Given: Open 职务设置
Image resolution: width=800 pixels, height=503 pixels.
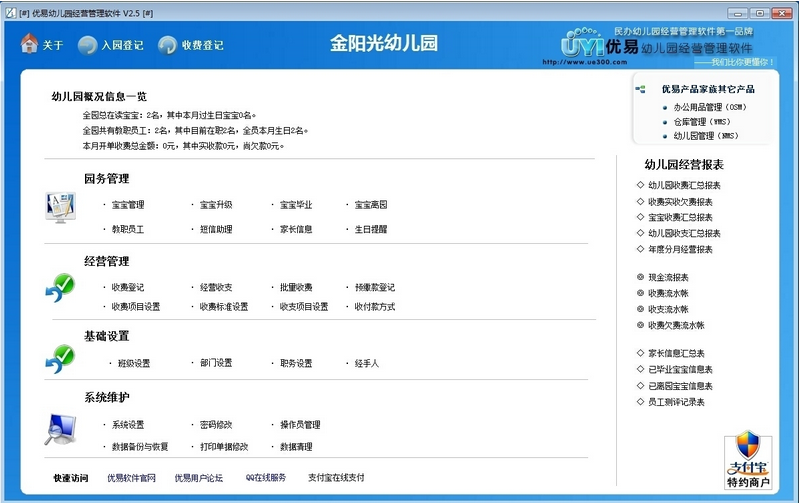Looking at the screenshot, I should tap(296, 364).
